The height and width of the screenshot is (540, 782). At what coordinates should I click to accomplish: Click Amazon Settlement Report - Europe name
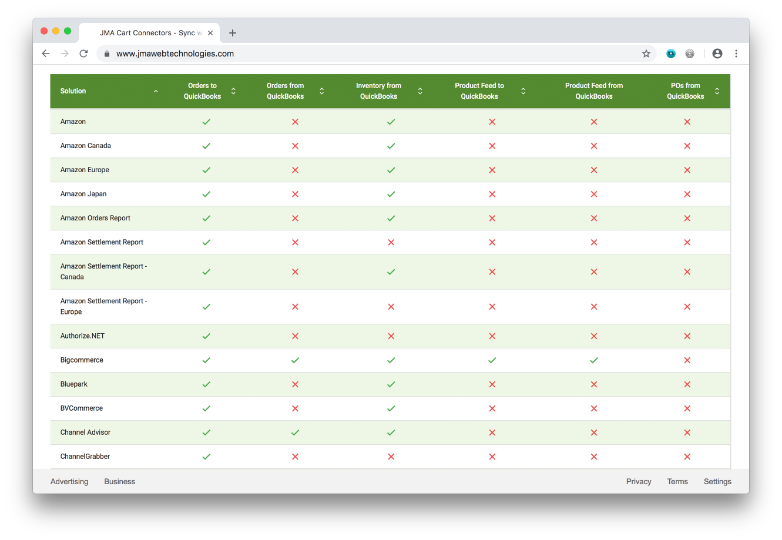point(103,307)
